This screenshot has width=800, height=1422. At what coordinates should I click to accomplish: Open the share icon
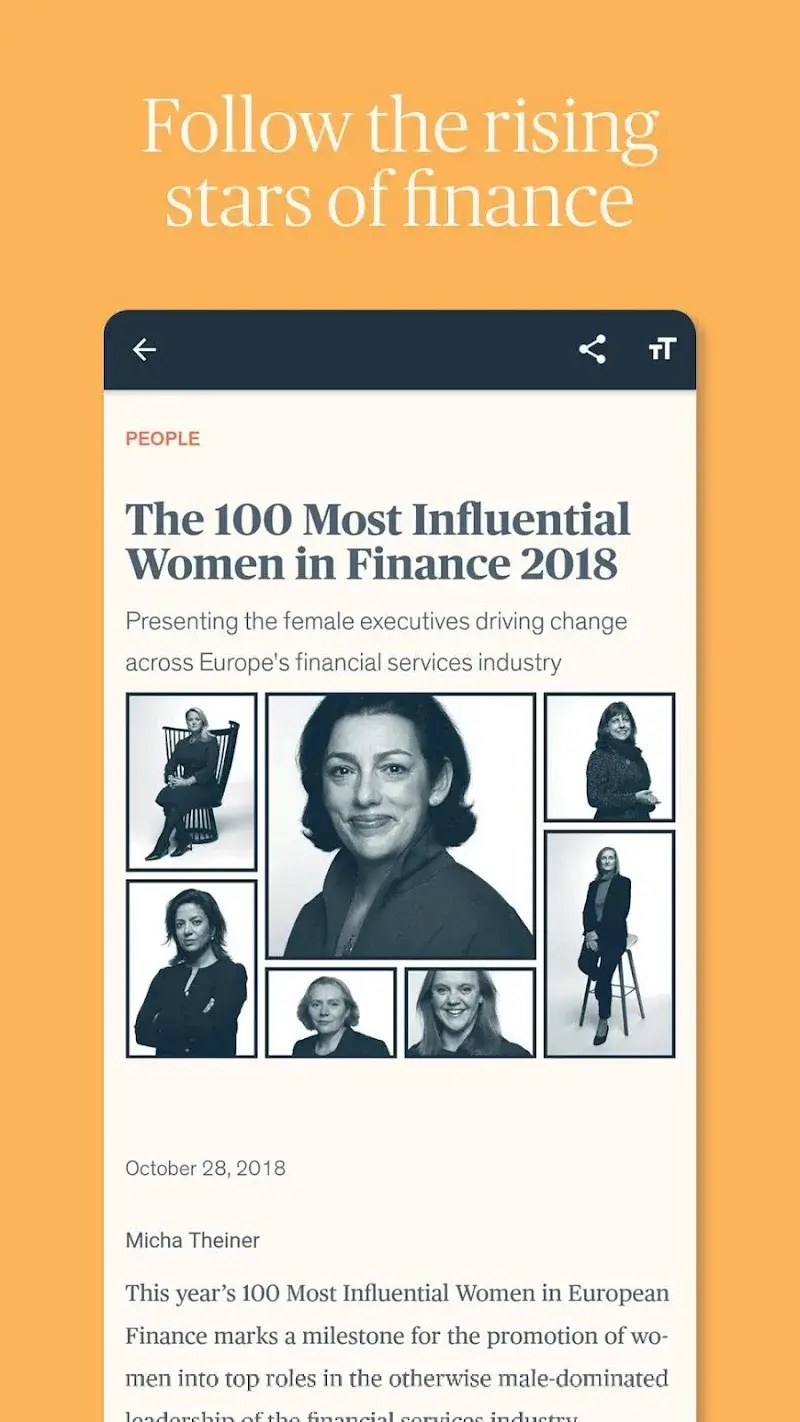[592, 349]
